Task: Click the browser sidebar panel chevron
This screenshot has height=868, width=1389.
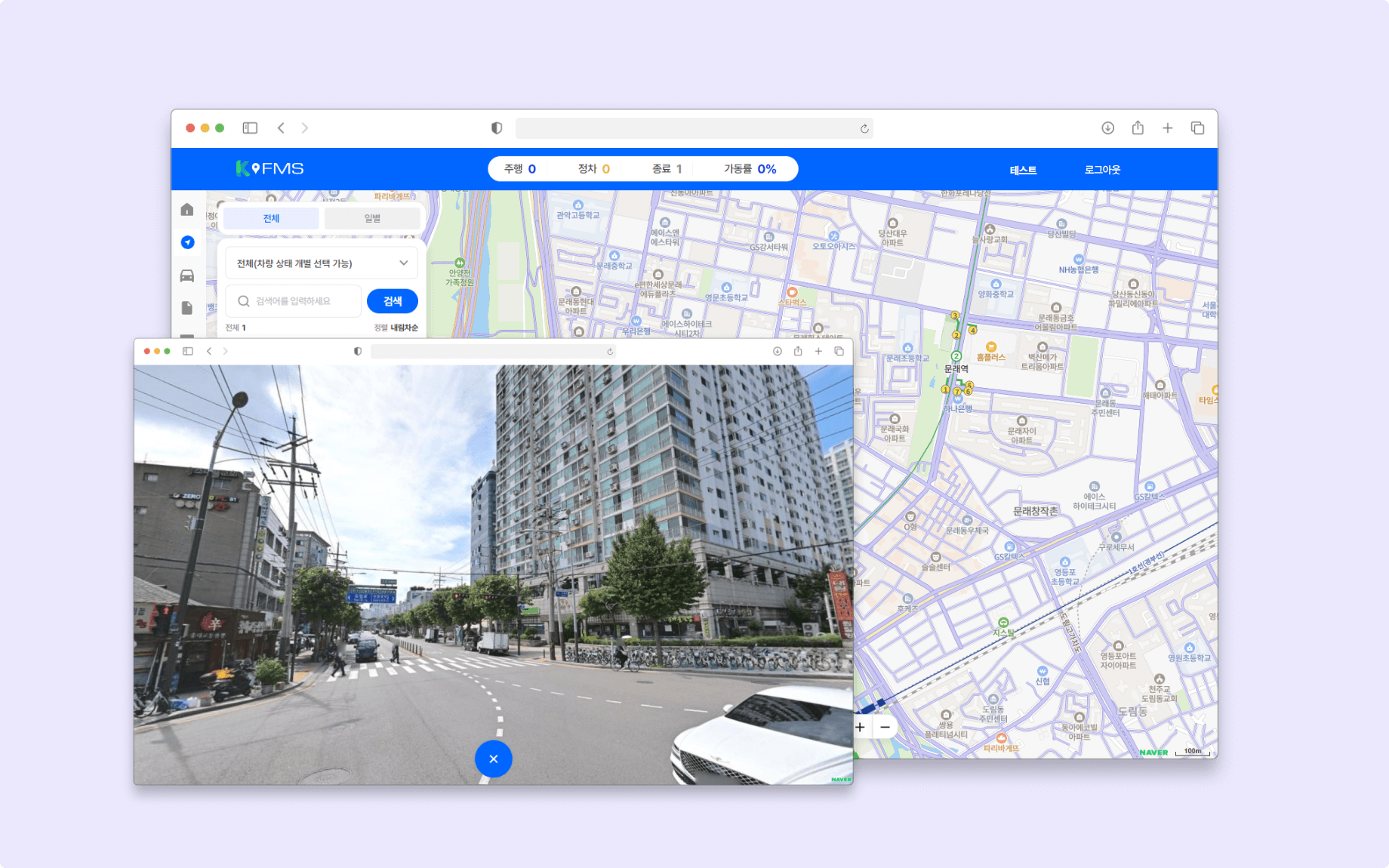Action: click(251, 128)
